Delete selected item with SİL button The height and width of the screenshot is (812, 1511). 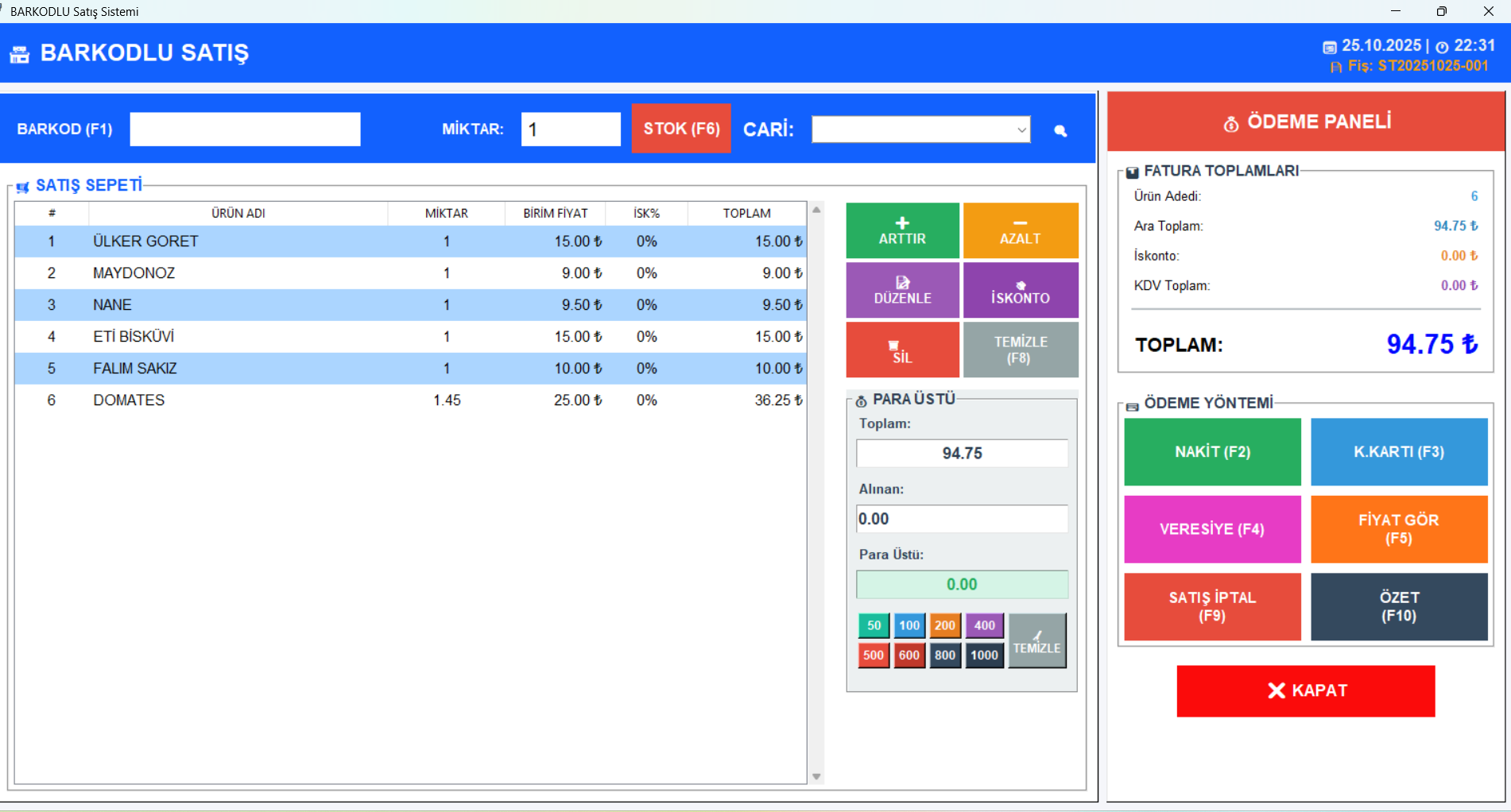(x=902, y=350)
